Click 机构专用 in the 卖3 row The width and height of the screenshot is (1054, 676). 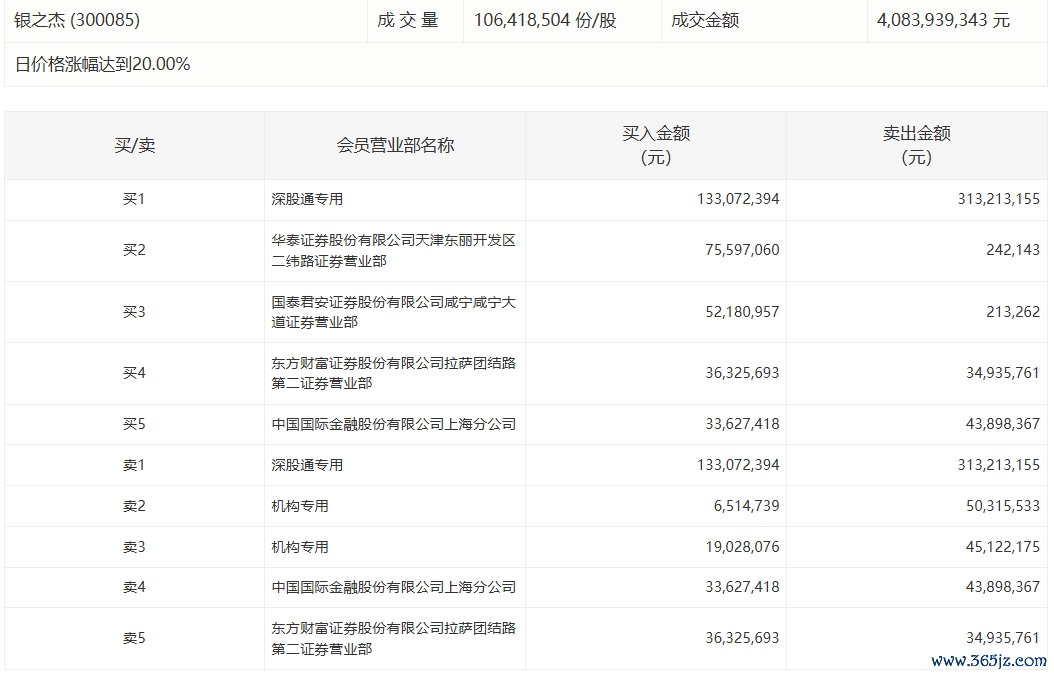pyautogui.click(x=300, y=548)
